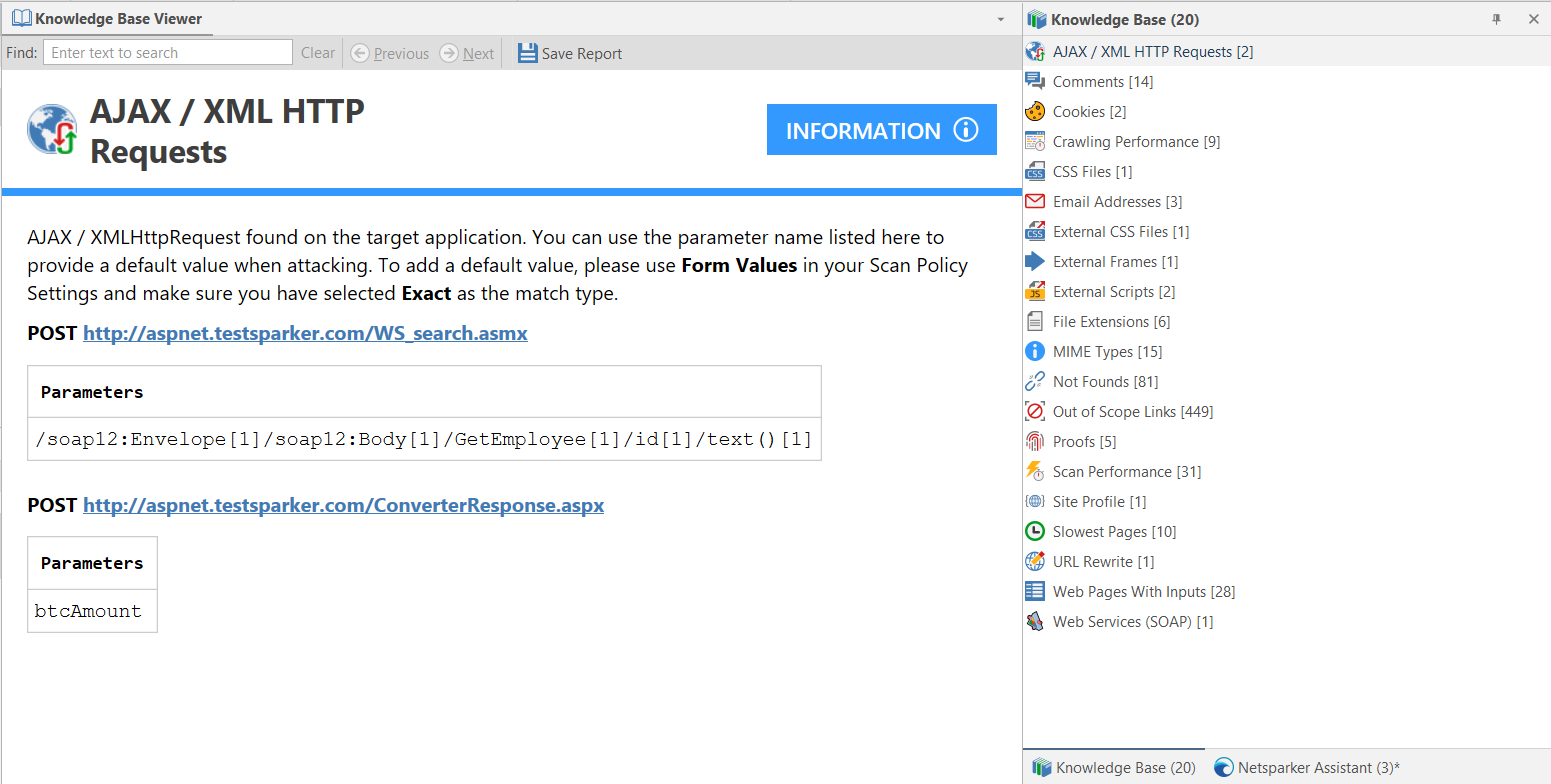Toggle auto-hide with the pin icon
Screen dimensions: 1551x784
coord(1496,19)
